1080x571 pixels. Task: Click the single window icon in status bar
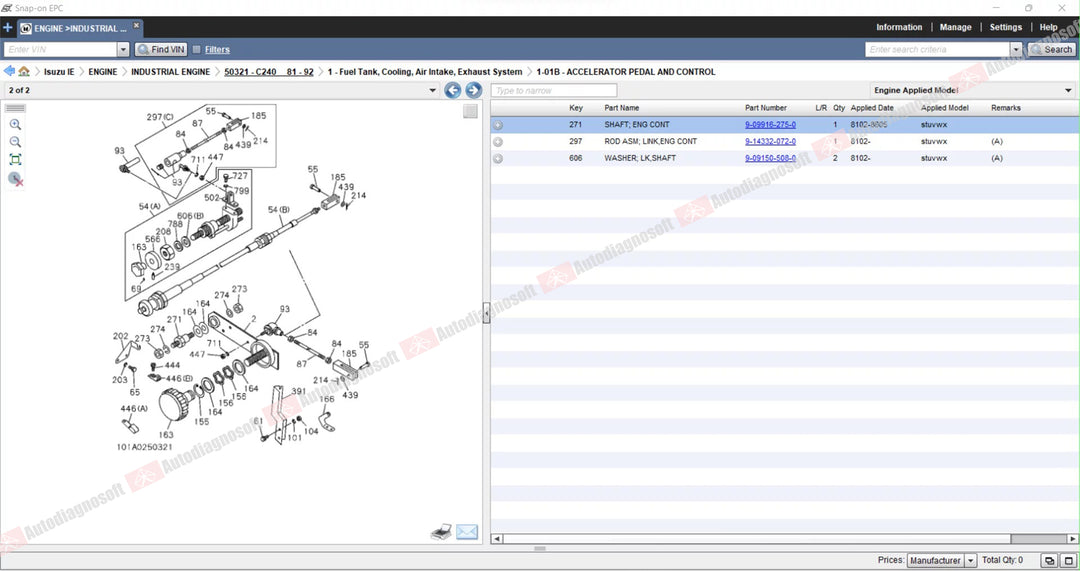[1068, 561]
